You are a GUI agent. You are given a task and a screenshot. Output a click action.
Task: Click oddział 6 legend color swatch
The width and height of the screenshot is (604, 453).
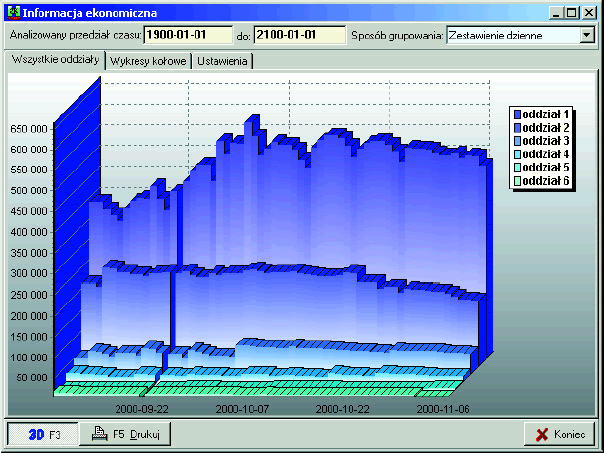coord(516,180)
